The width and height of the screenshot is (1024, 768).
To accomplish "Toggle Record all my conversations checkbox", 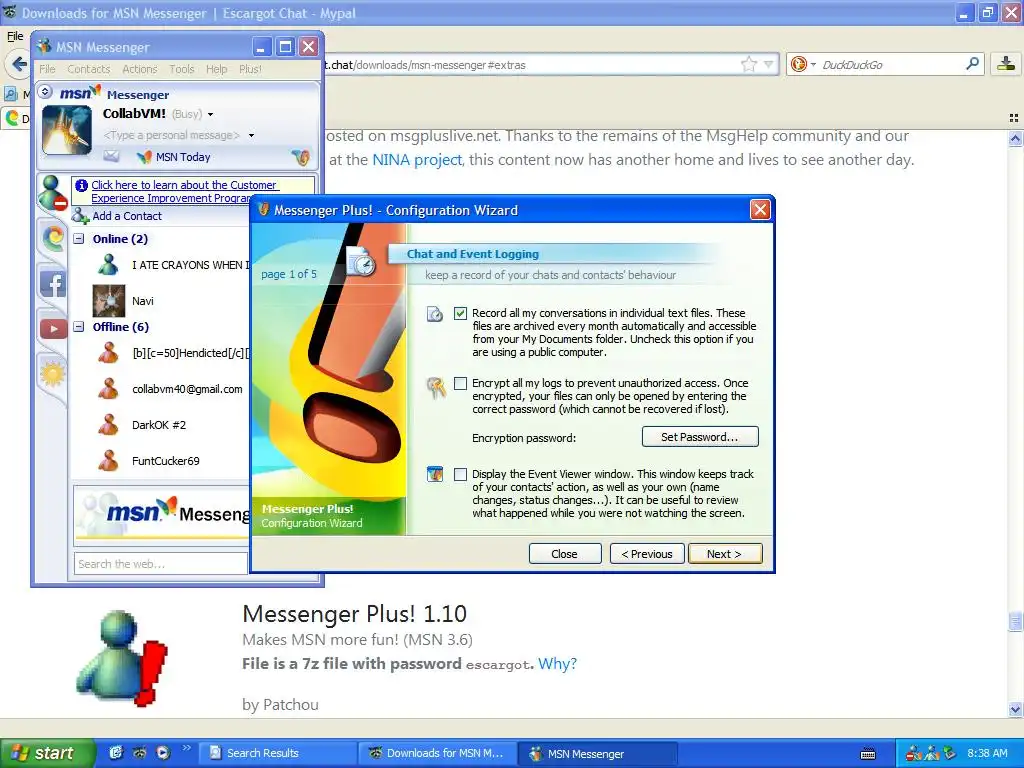I will [460, 313].
